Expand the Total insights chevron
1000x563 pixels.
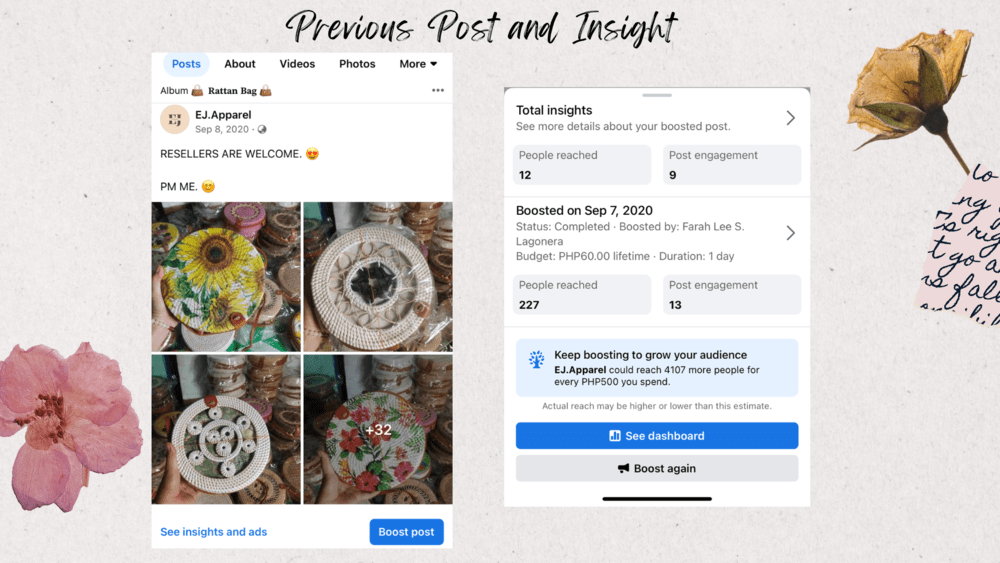coord(790,118)
